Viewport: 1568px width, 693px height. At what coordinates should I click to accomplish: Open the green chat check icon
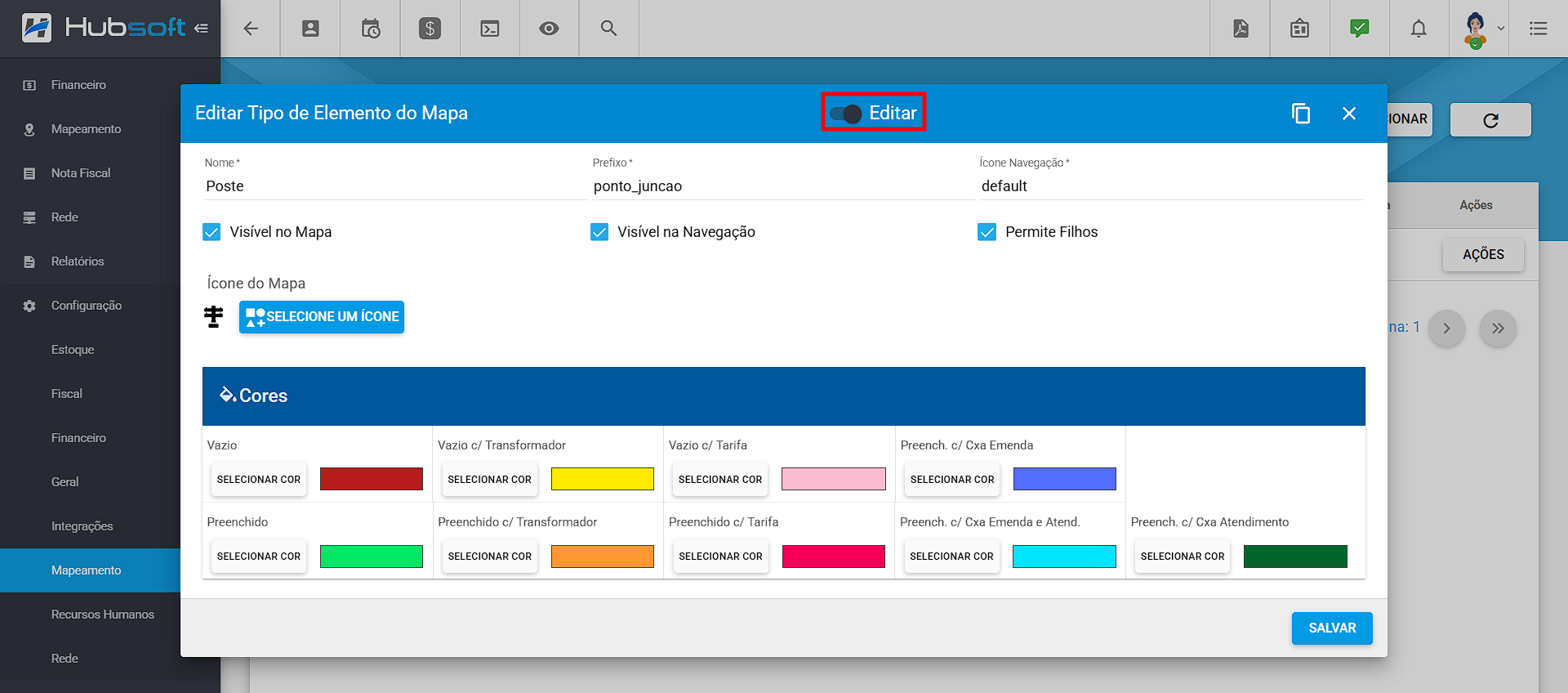1360,29
